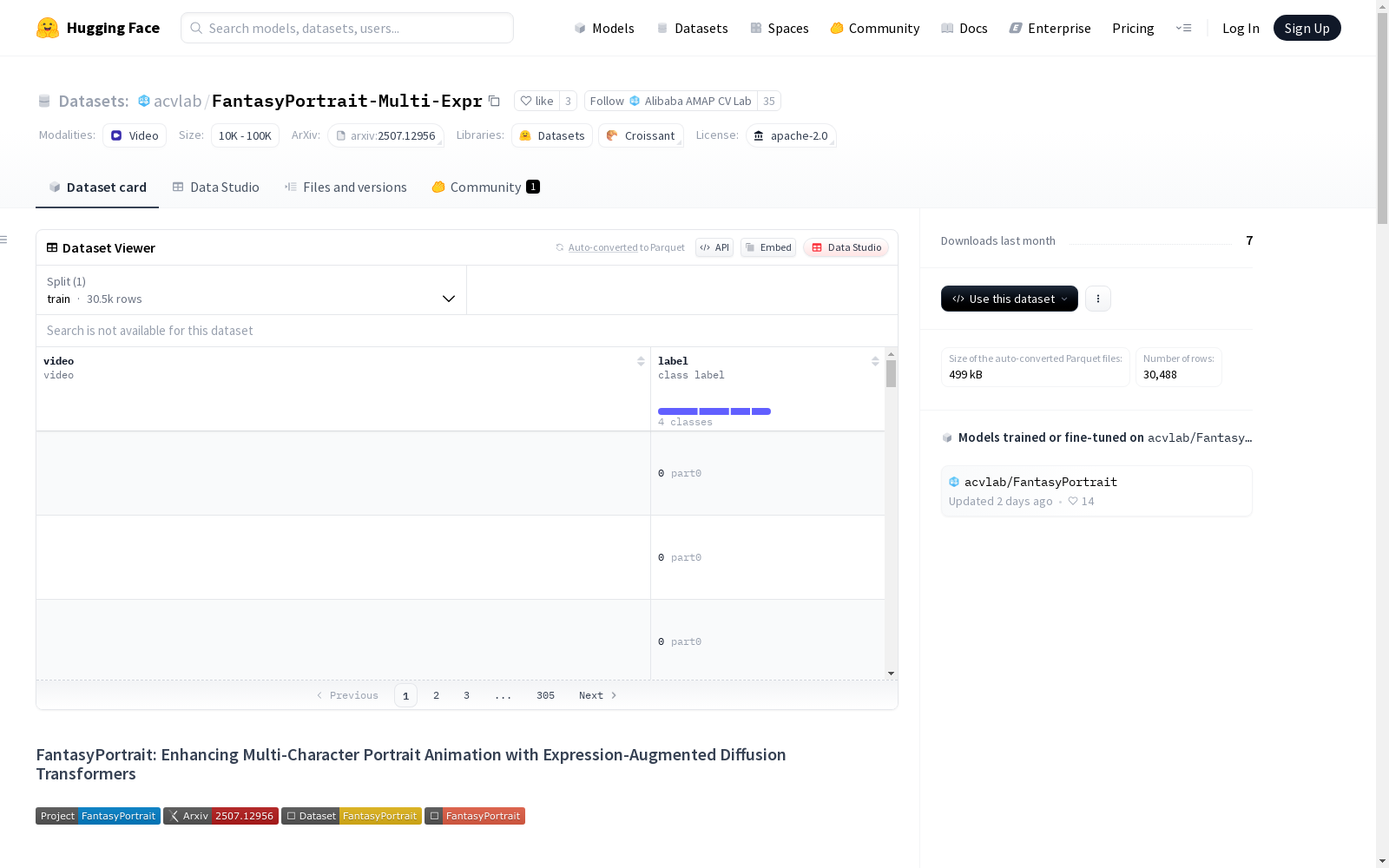Screen dimensions: 1389x868
Task: Open Spaces in the top navigation
Action: pos(780,28)
